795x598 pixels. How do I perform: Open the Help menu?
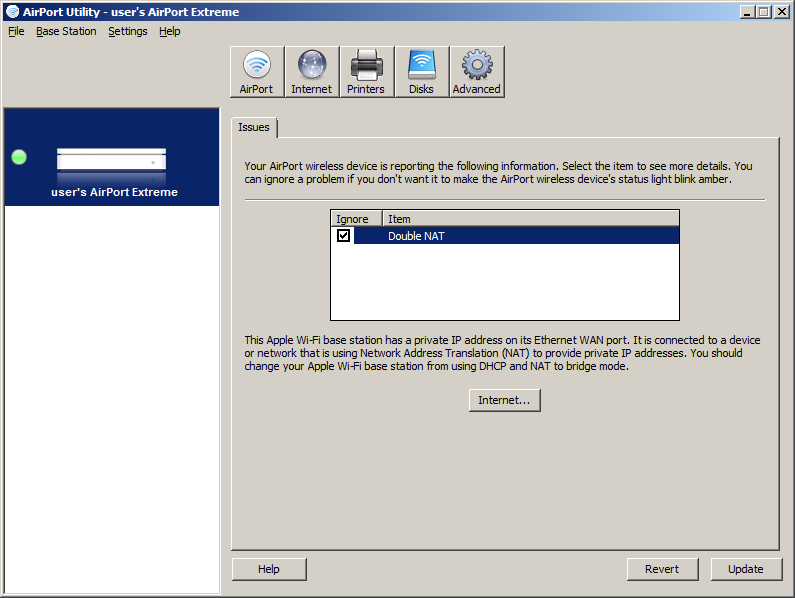tap(169, 31)
